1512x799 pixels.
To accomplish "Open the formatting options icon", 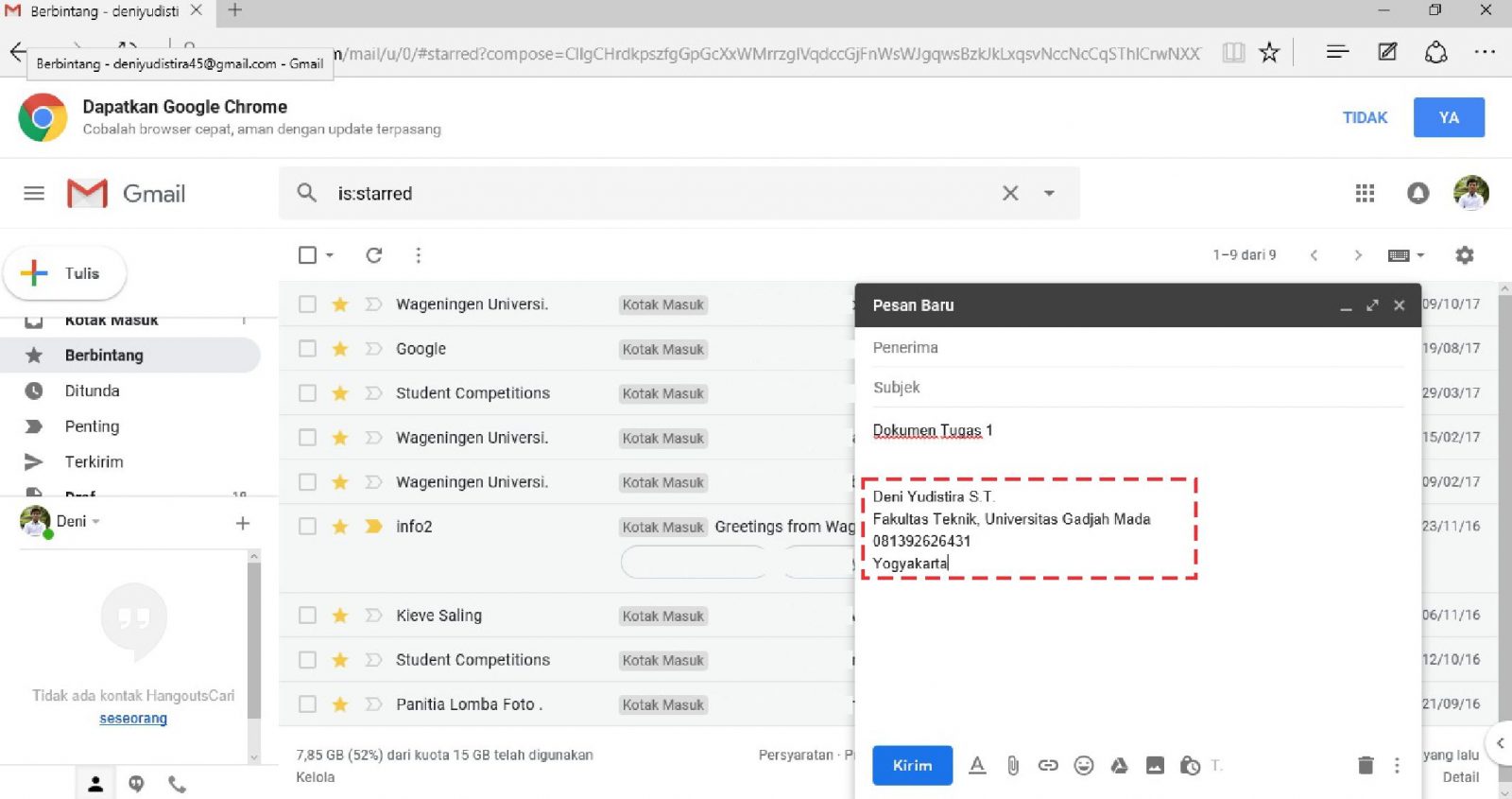I will click(977, 766).
